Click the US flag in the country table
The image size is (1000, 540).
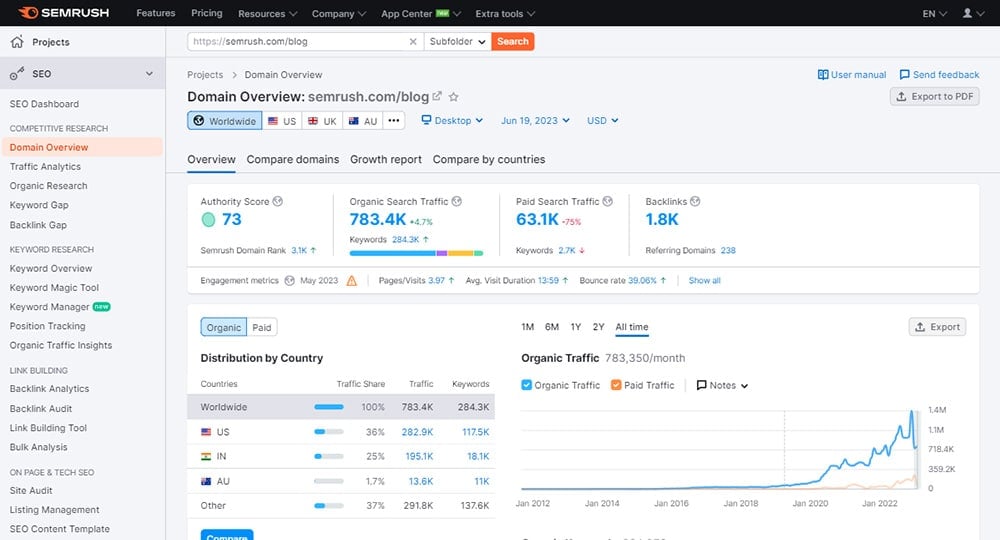point(206,432)
